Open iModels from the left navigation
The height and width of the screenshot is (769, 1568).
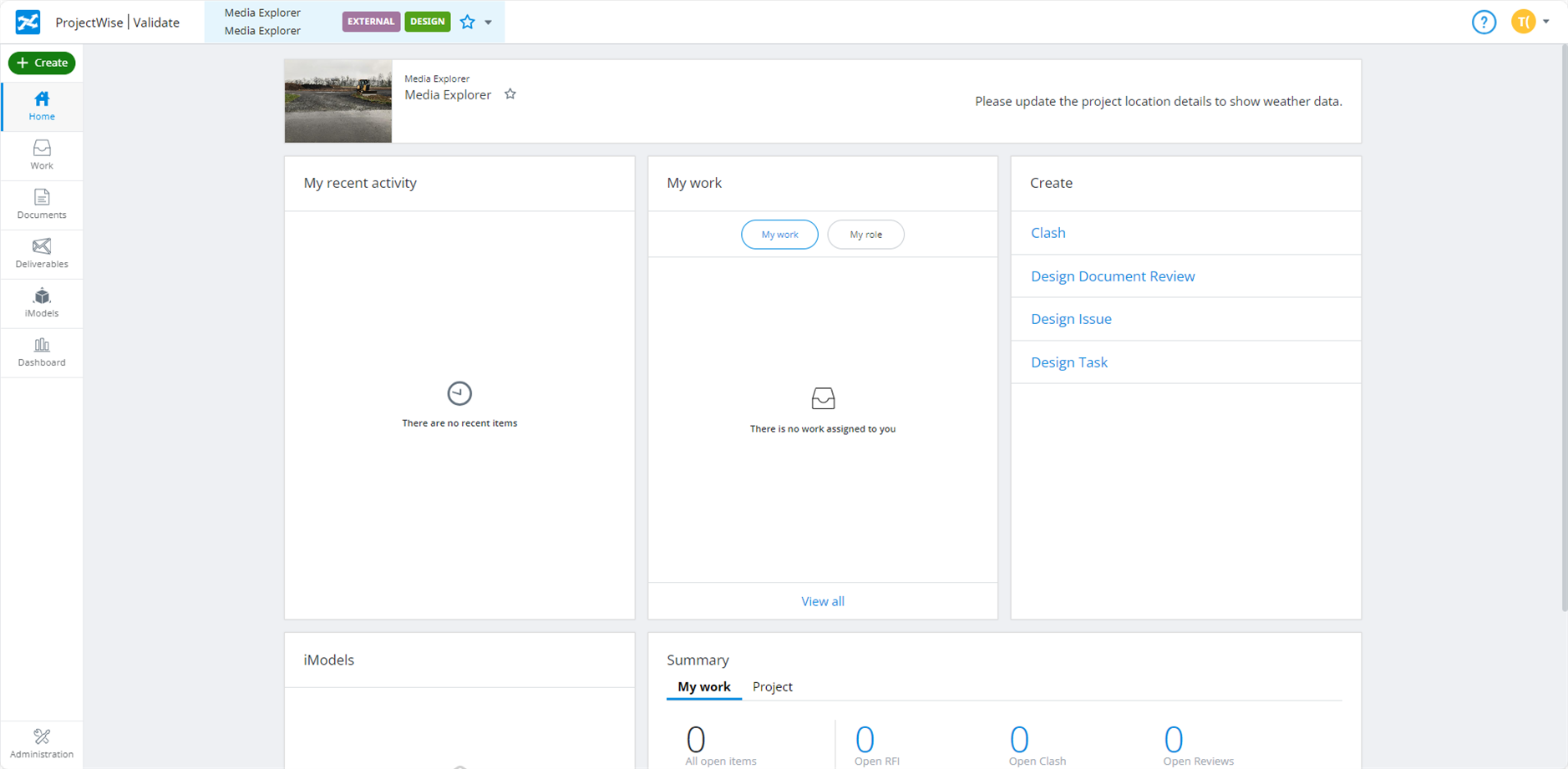coord(42,303)
